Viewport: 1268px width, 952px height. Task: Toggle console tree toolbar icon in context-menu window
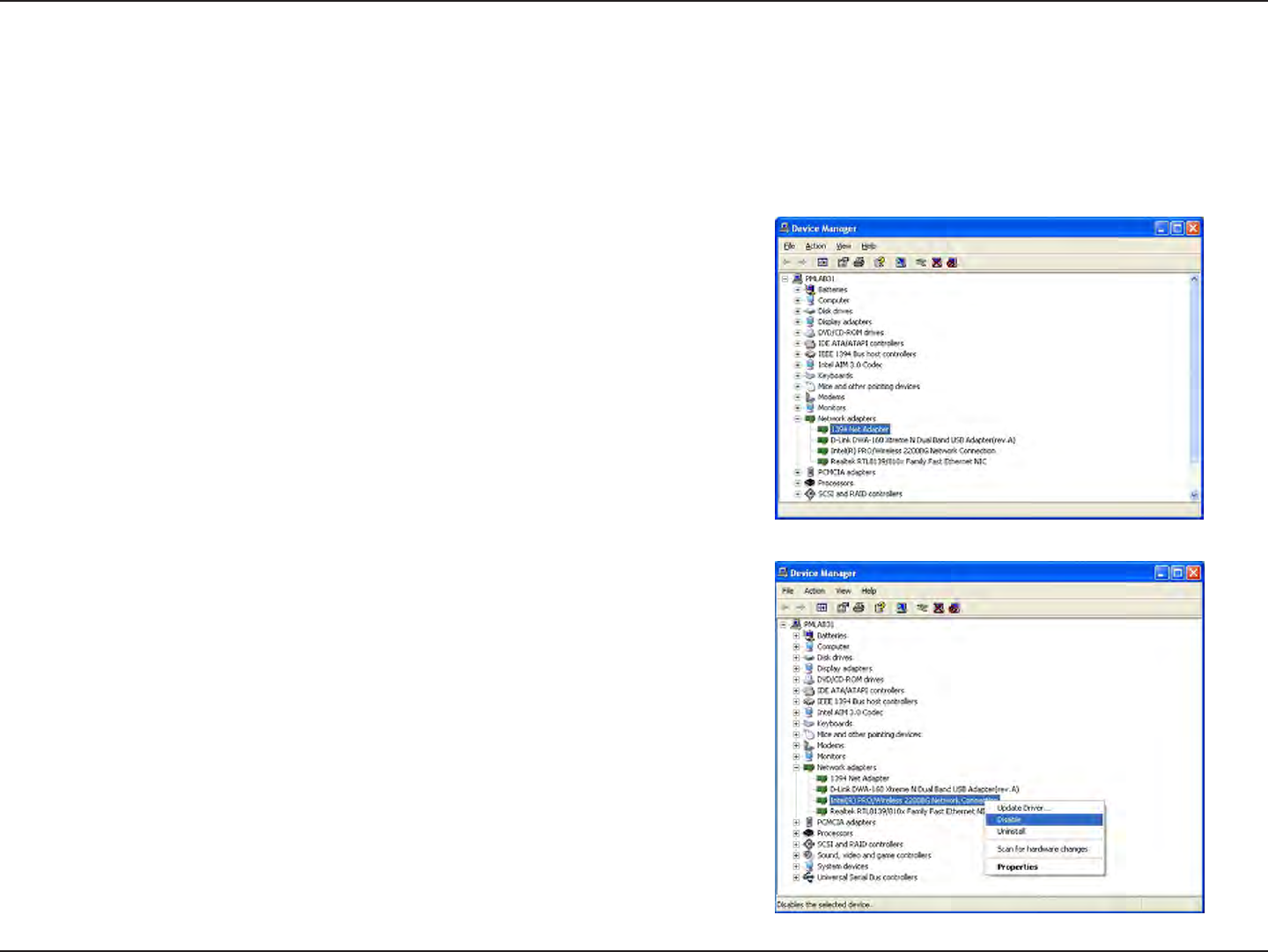pos(822,608)
